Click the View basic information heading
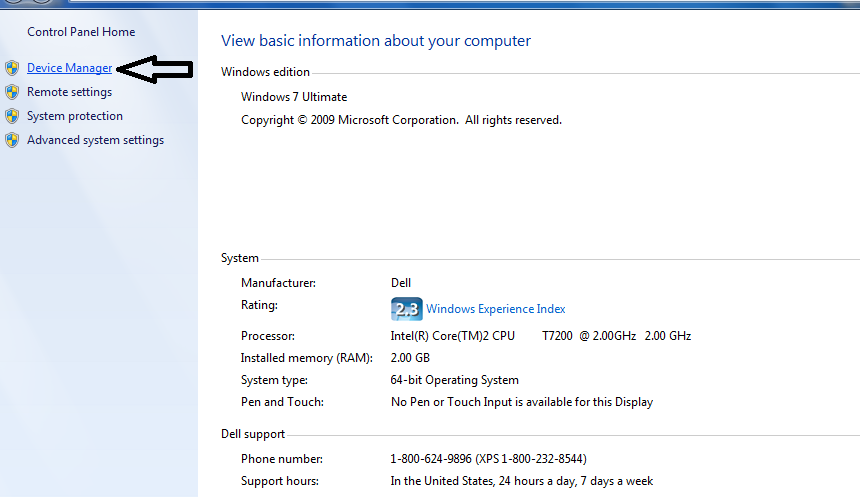860x497 pixels. tap(376, 41)
